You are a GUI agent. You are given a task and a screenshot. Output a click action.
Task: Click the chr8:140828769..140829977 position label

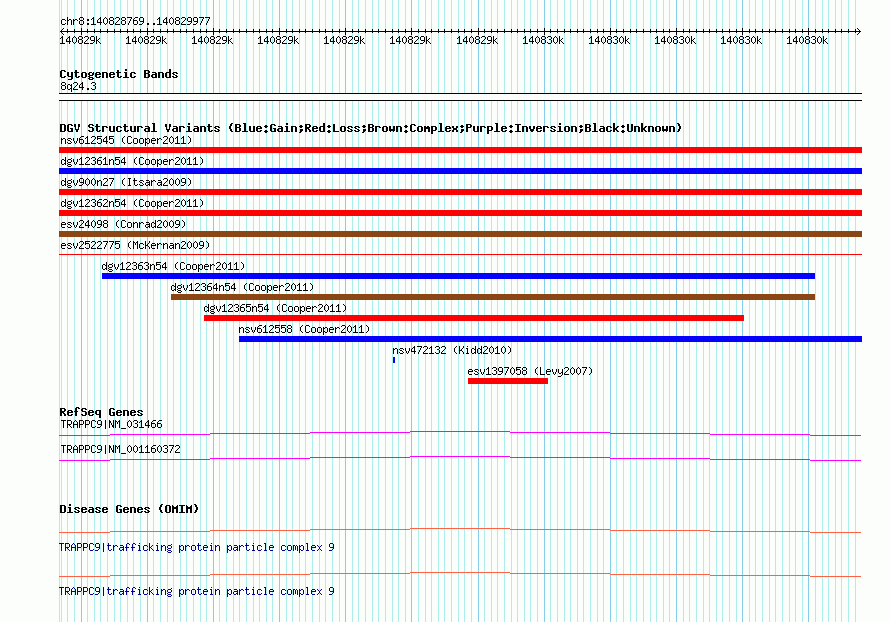135,21
